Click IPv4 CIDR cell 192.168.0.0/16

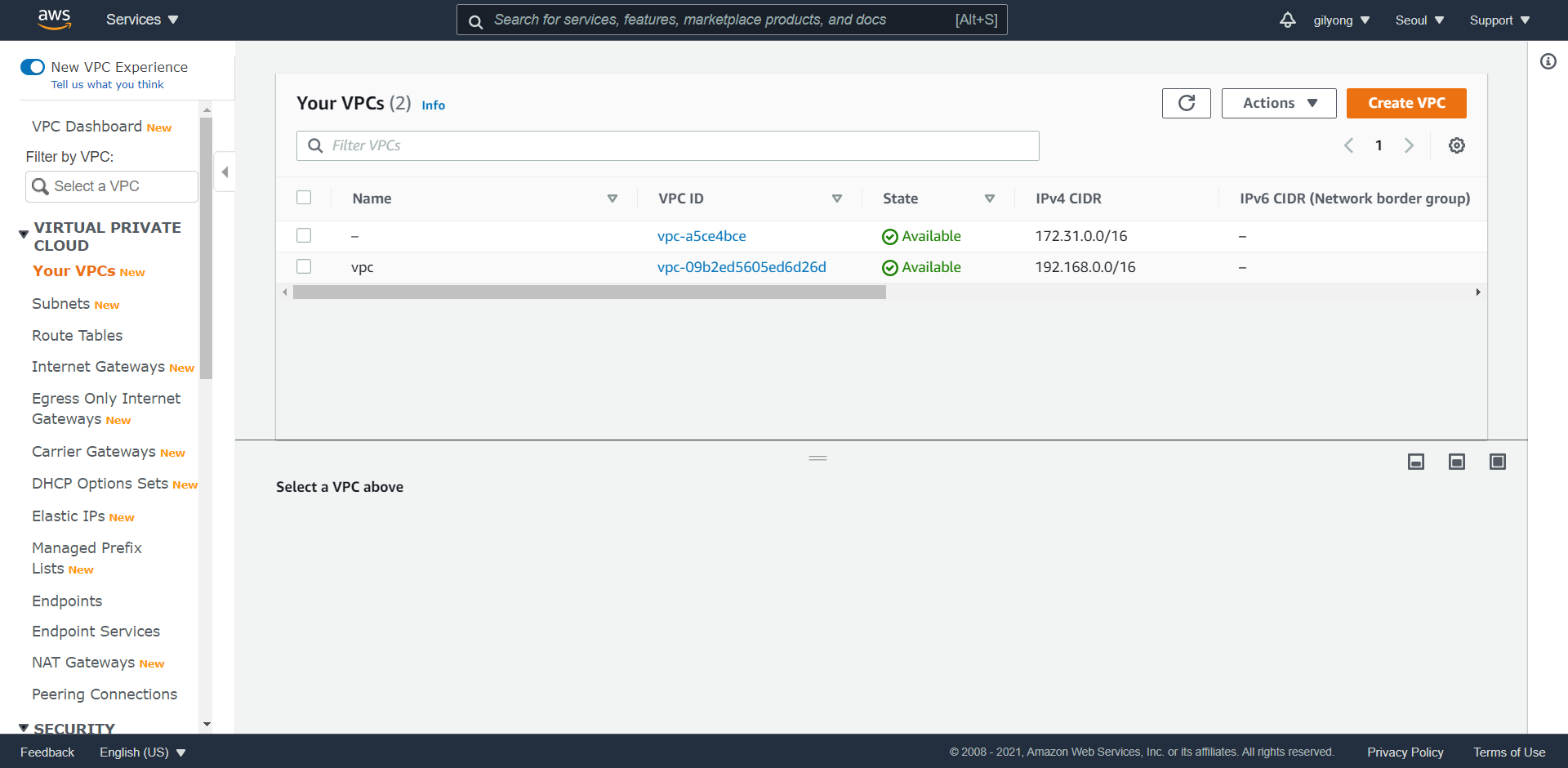tap(1085, 267)
